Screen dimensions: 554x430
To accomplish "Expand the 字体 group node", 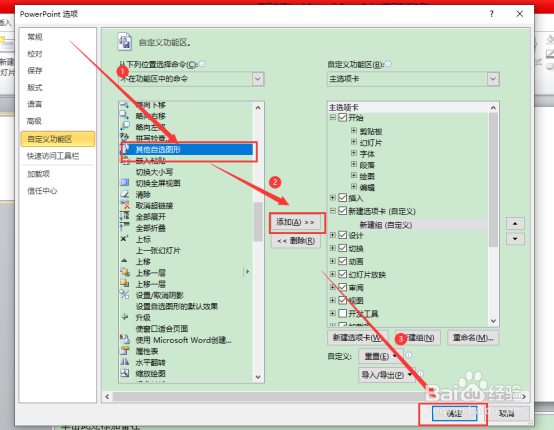I will click(x=354, y=153).
